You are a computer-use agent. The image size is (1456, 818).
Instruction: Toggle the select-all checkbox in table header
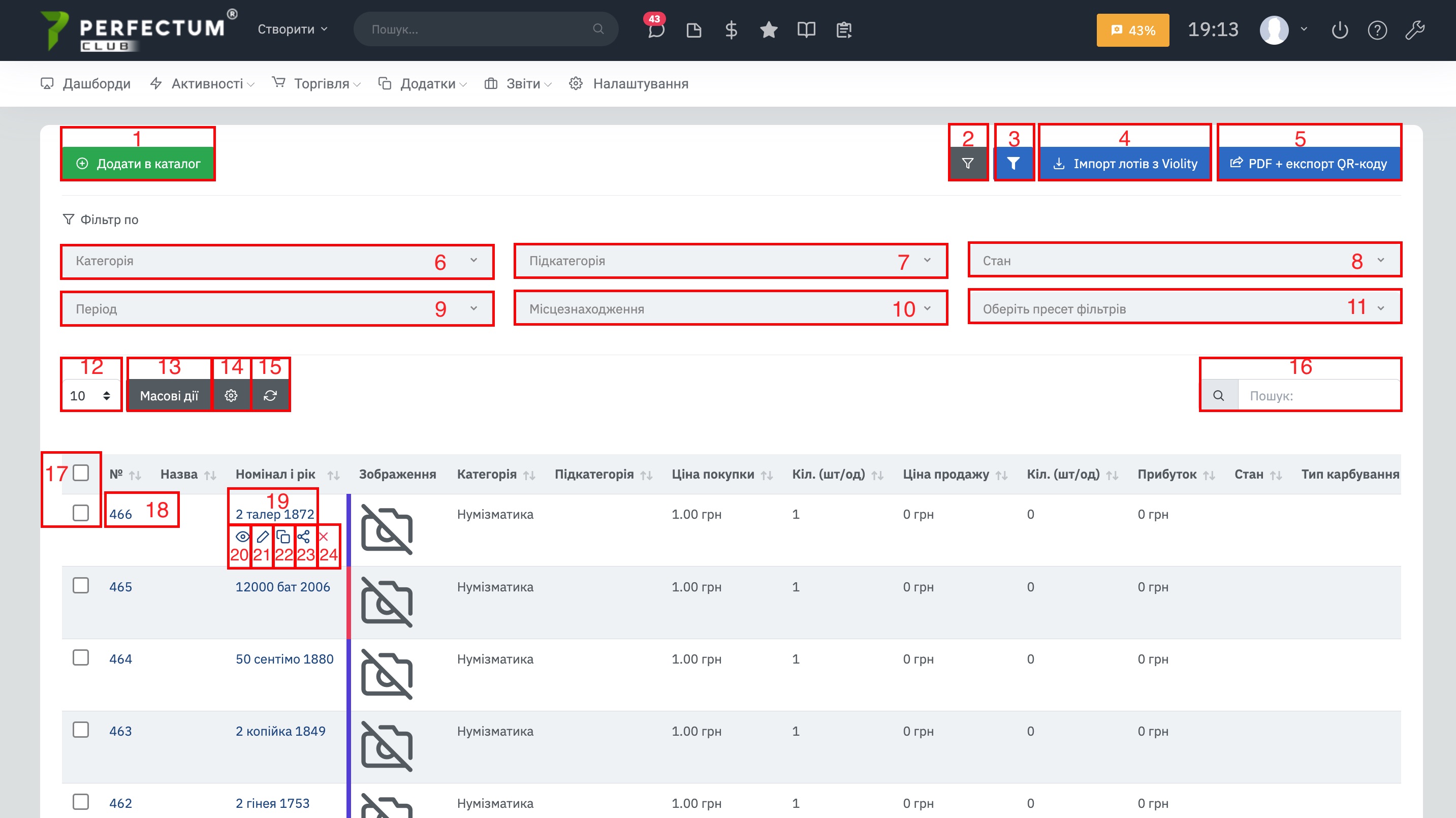click(81, 473)
